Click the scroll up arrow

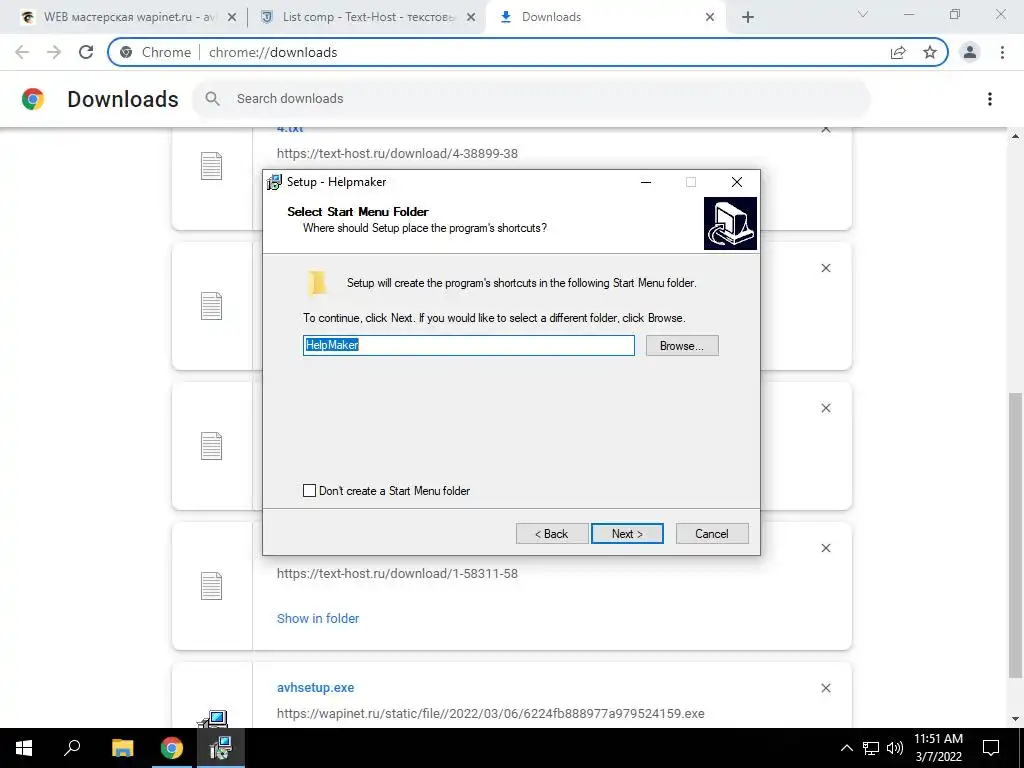pos(1015,136)
